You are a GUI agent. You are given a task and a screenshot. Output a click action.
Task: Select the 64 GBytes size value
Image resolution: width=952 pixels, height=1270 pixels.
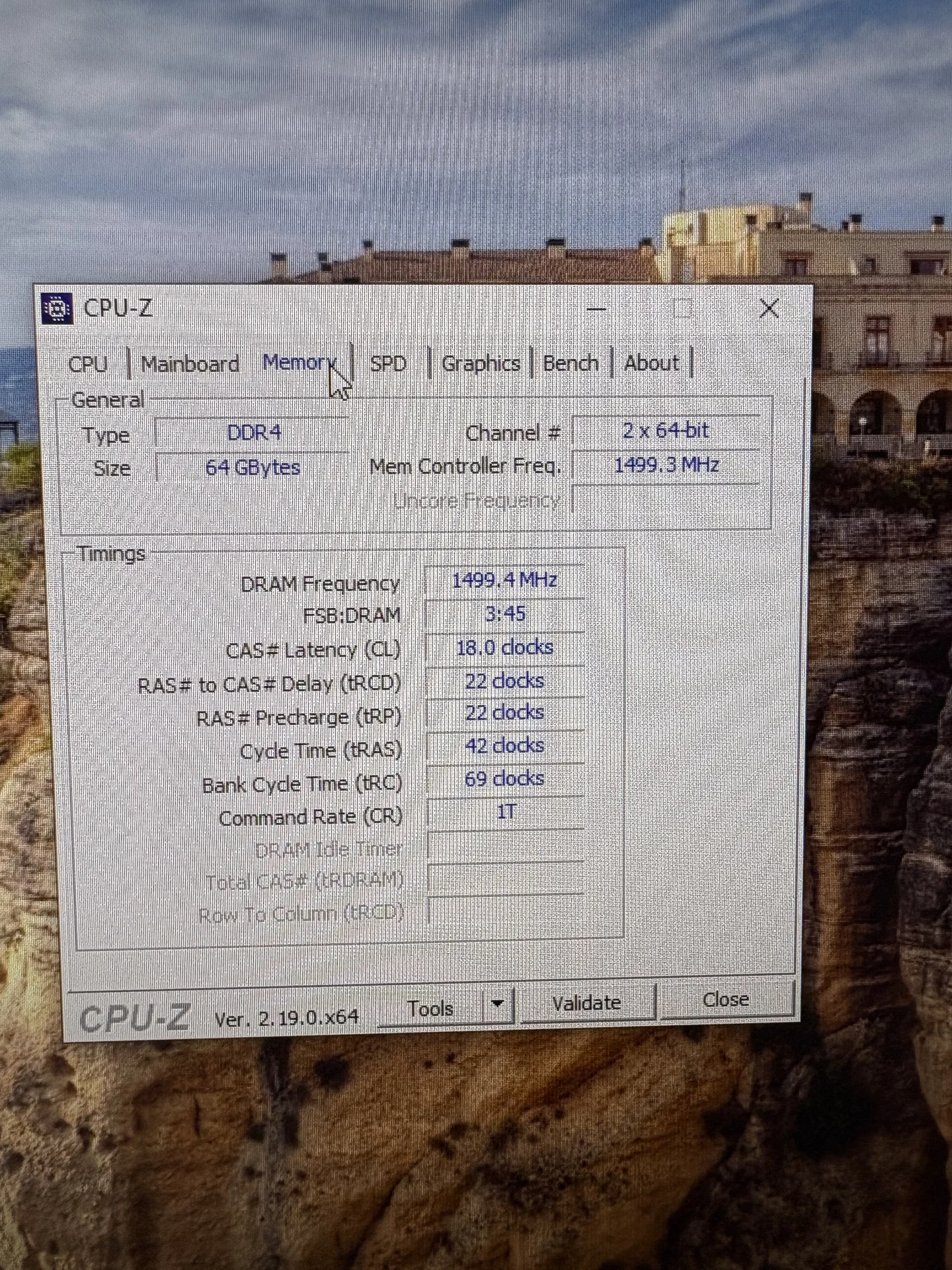(253, 468)
